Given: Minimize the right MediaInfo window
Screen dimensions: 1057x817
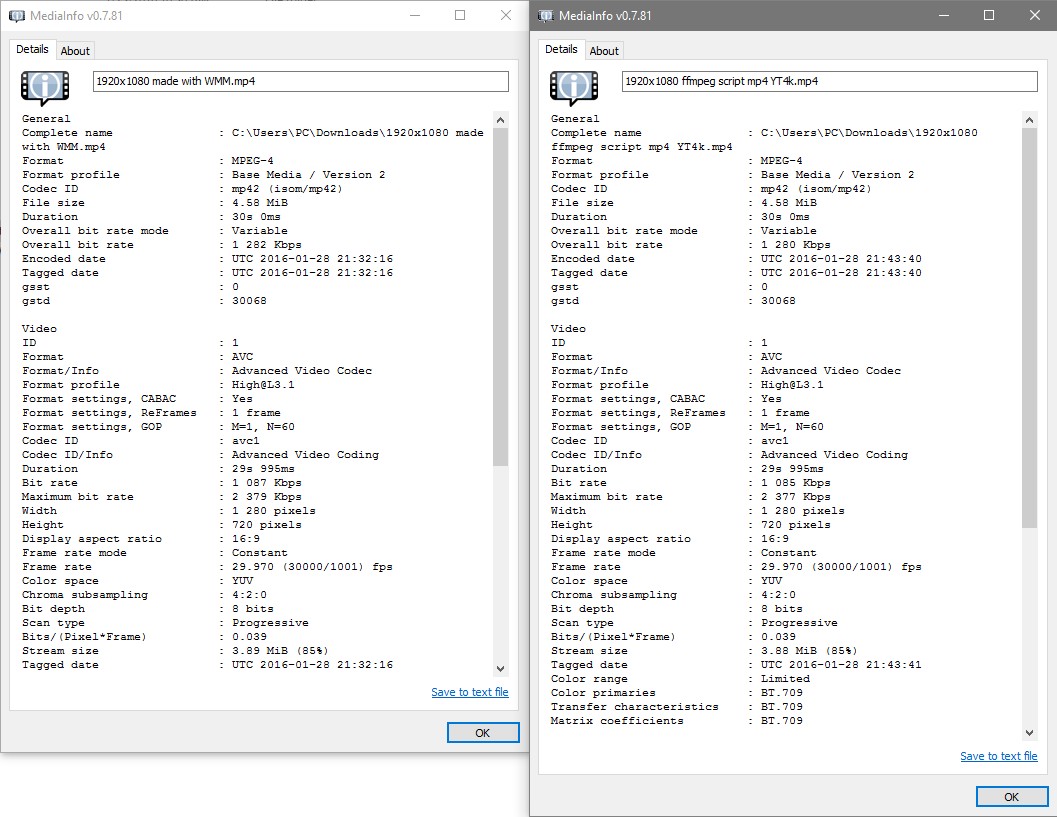Looking at the screenshot, I should pos(944,16).
